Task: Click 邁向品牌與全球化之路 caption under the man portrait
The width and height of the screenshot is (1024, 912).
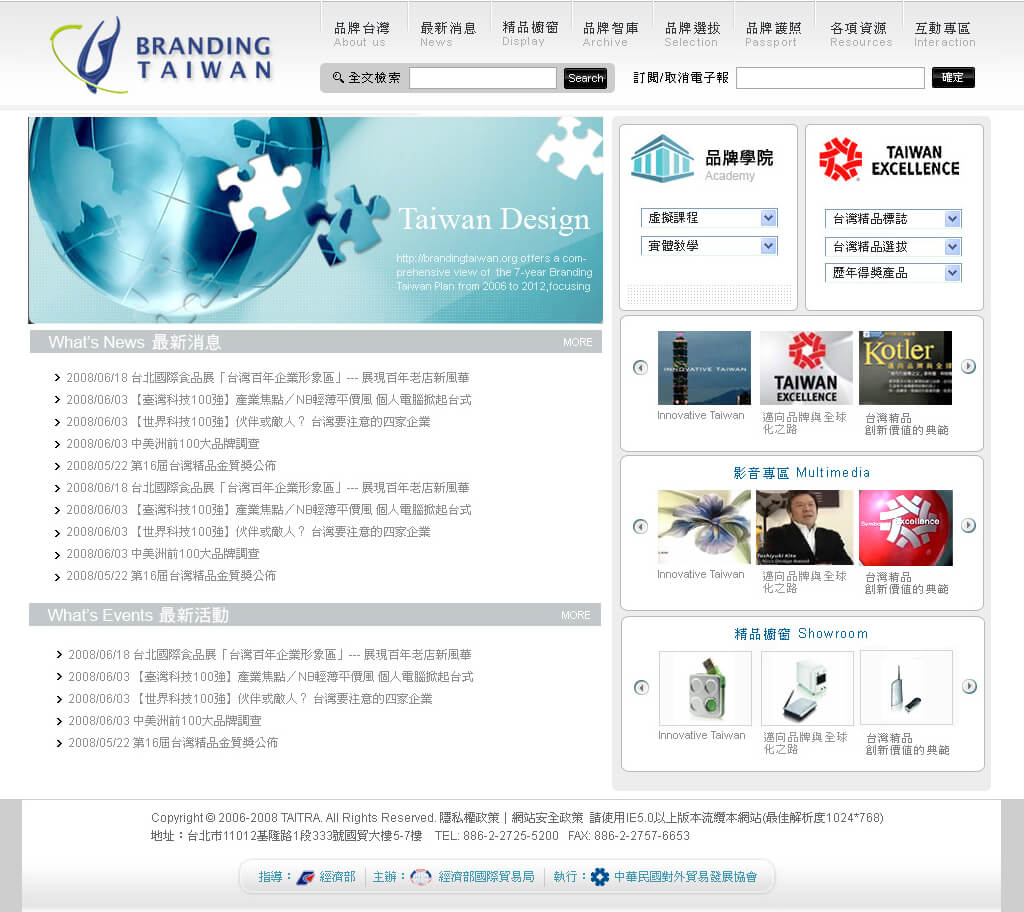Action: (805, 582)
